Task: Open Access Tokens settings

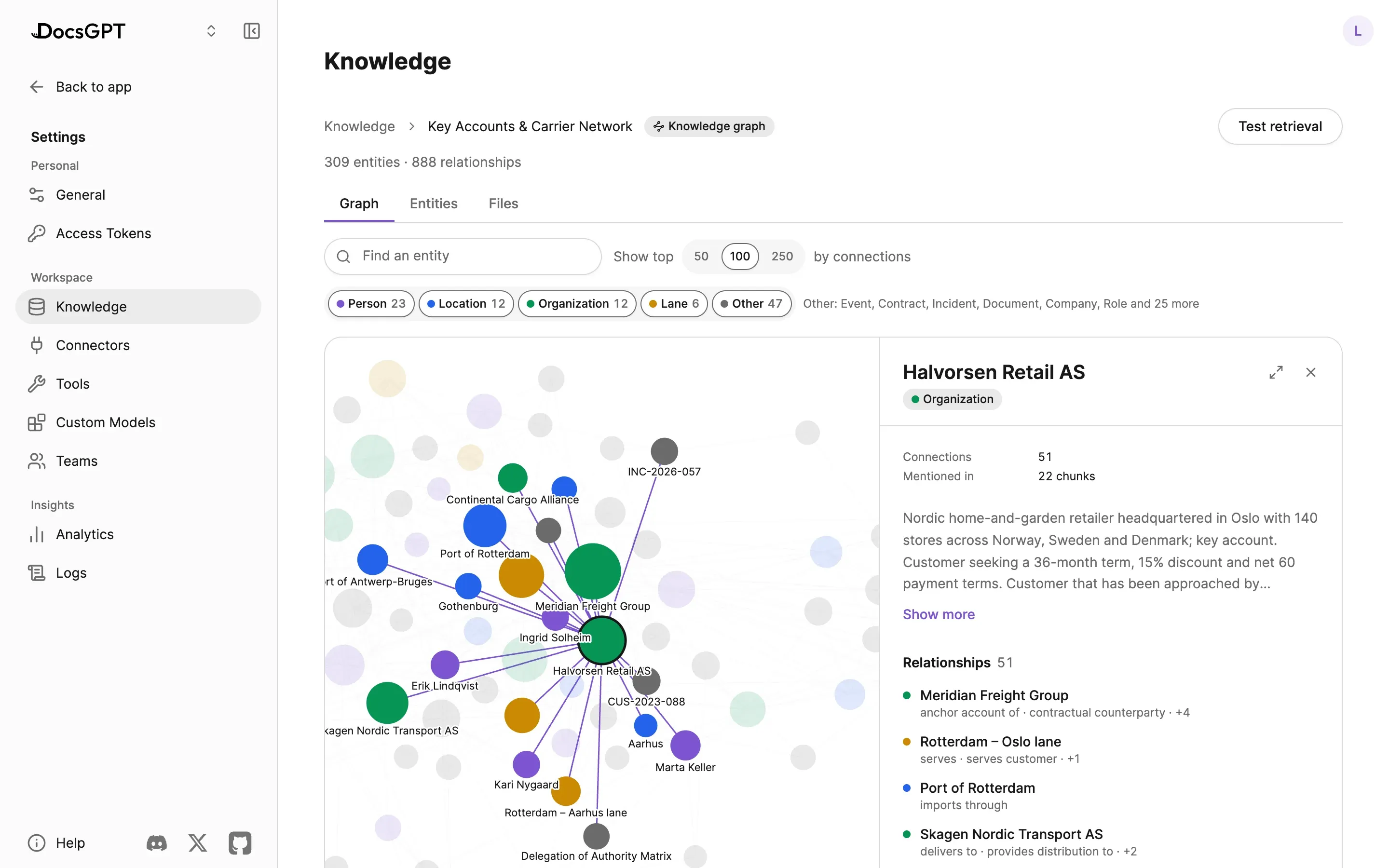Action: (x=138, y=233)
